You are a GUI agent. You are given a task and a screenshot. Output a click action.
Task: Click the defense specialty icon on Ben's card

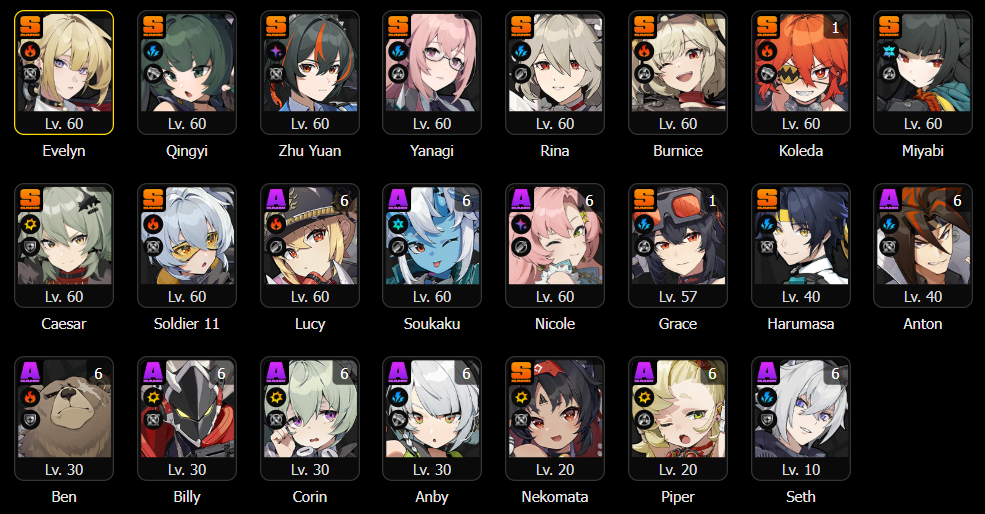pos(31,420)
